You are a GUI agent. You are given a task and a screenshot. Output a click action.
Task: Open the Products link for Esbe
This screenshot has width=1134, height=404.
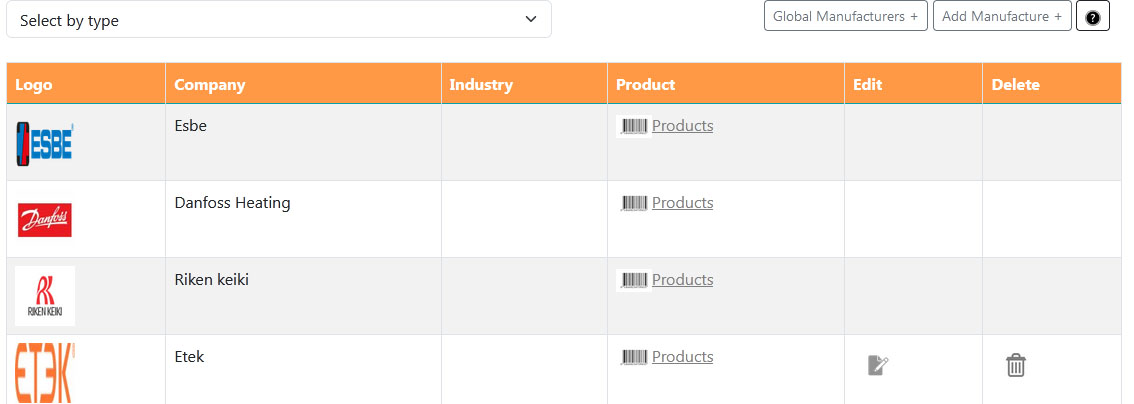[x=683, y=126]
